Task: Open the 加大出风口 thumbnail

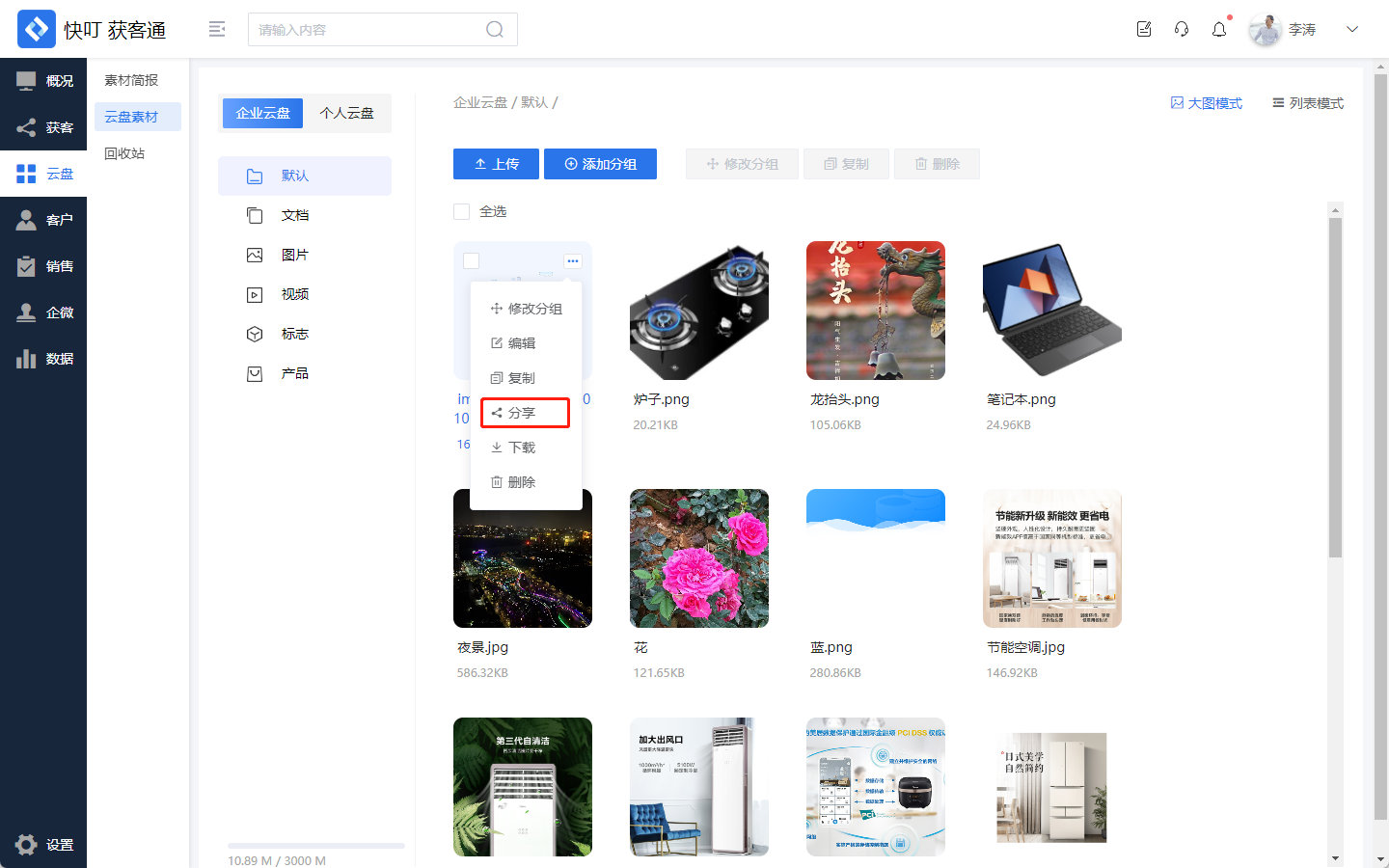Action: [x=699, y=787]
